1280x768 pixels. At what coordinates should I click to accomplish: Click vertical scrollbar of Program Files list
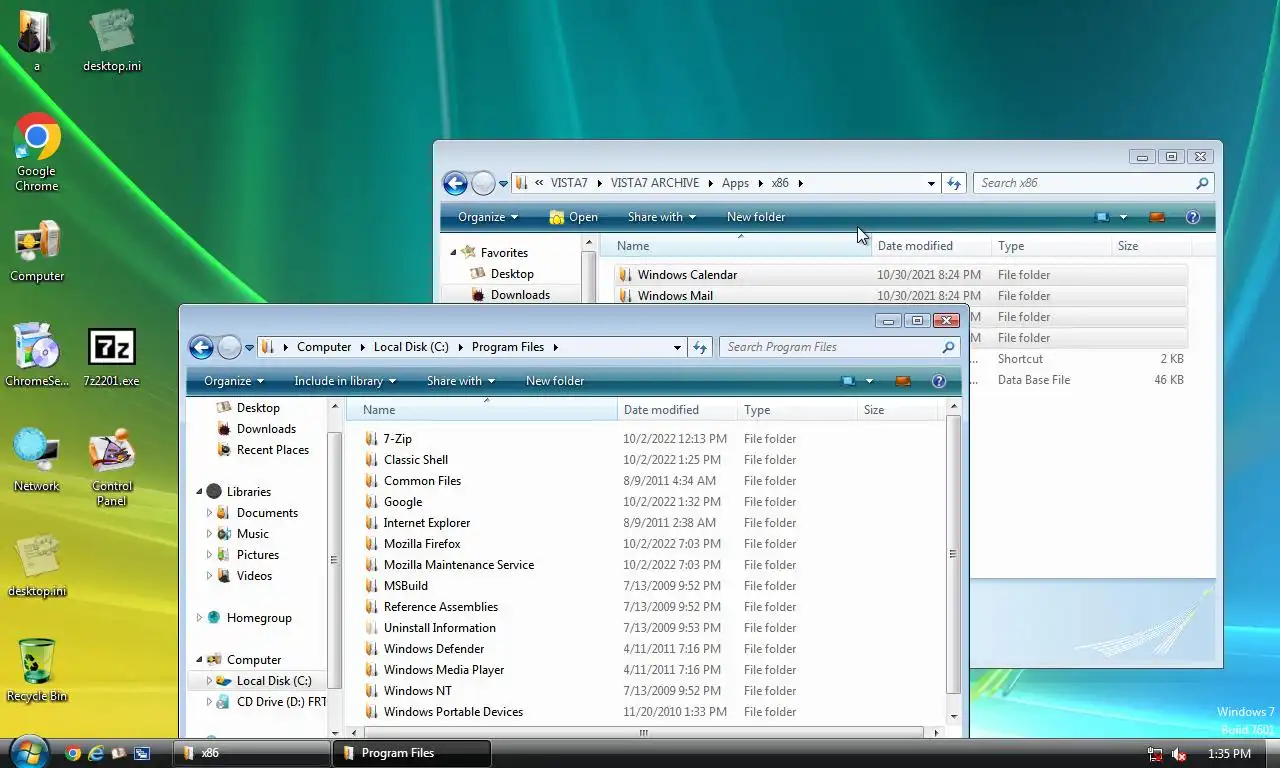(953, 554)
